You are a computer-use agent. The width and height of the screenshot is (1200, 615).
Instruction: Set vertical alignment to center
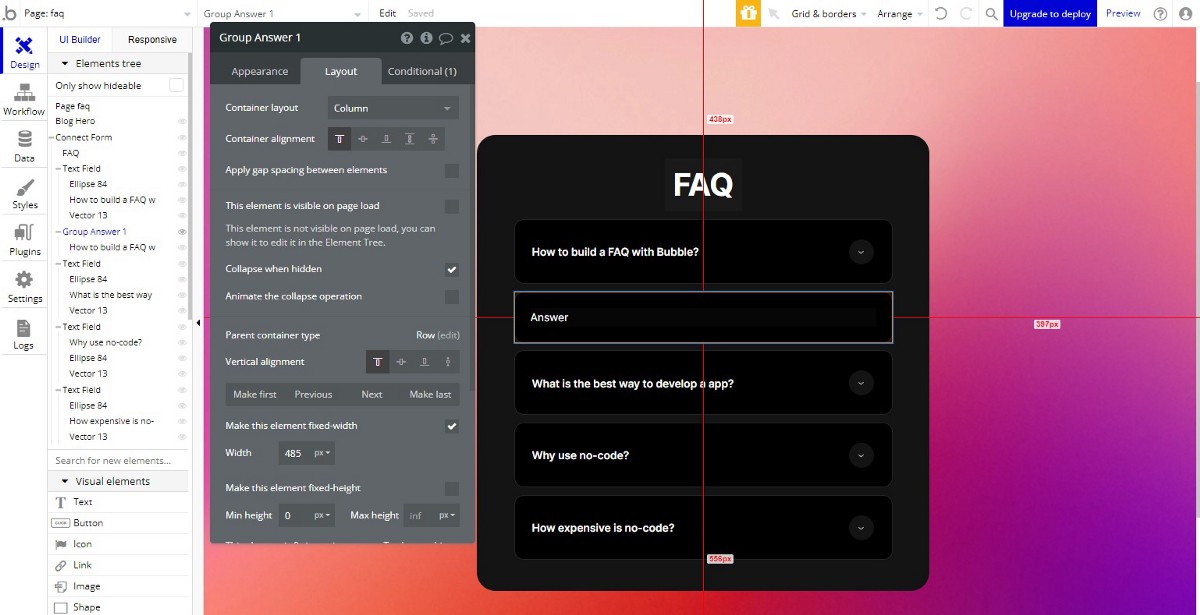pos(401,362)
